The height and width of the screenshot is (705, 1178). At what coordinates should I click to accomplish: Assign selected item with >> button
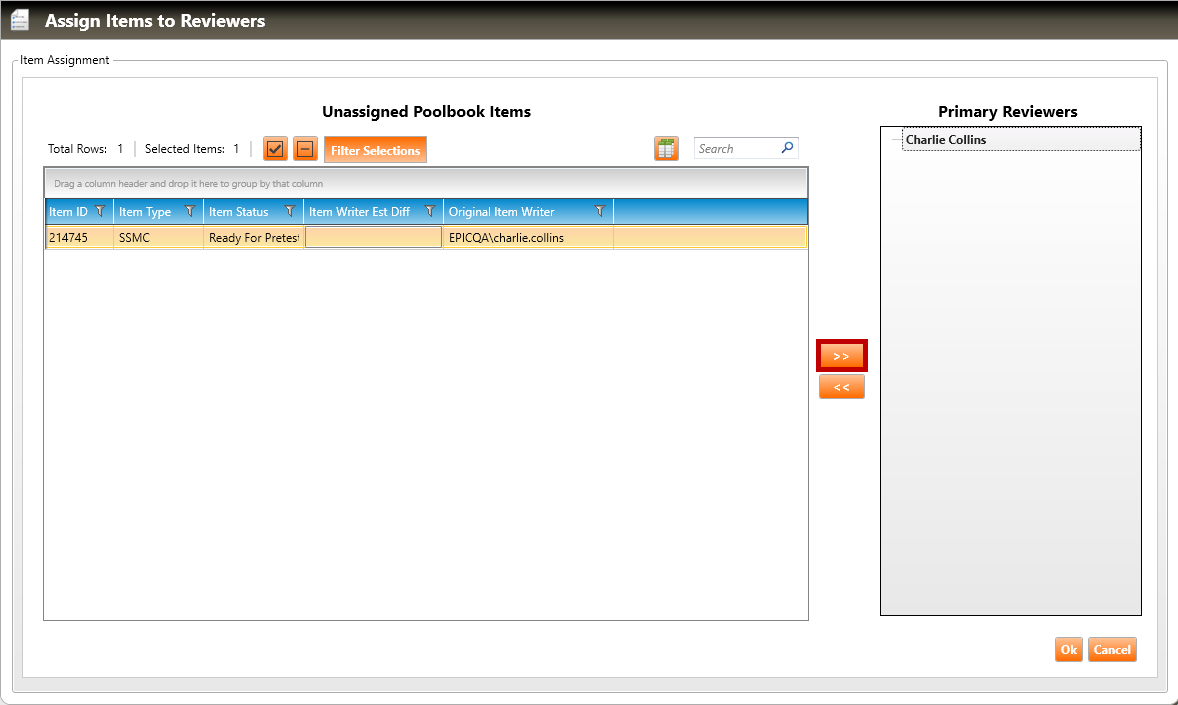tap(841, 356)
